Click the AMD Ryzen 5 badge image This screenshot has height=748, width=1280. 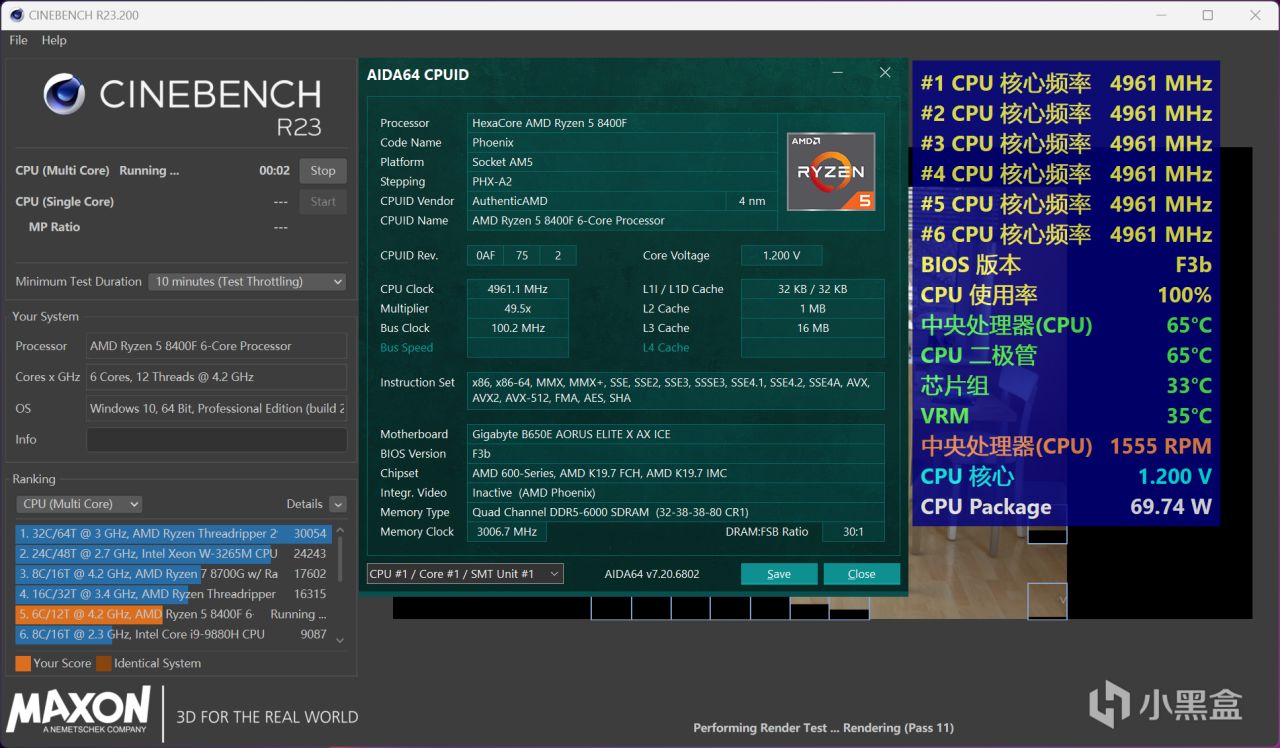[830, 171]
